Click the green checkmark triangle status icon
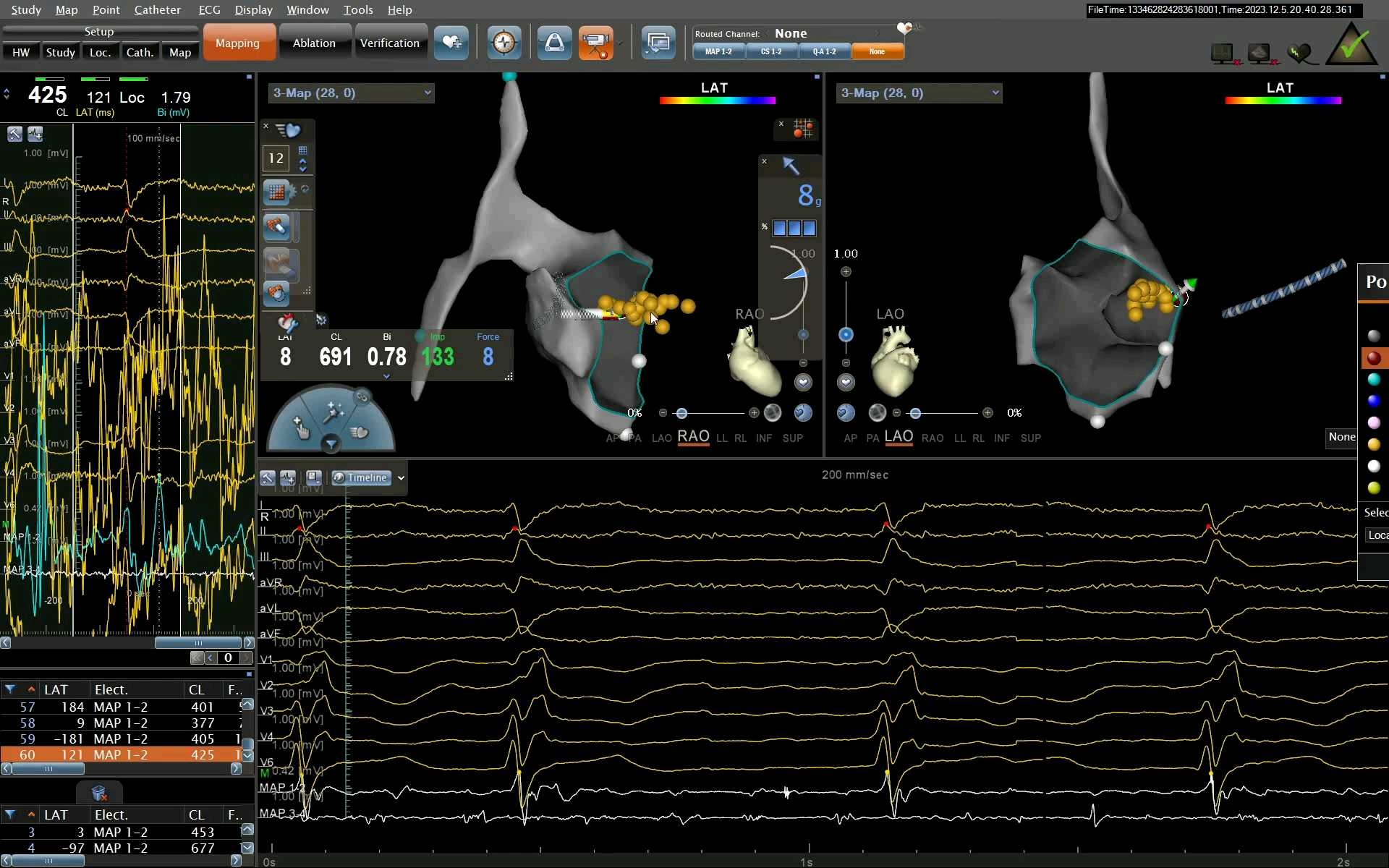This screenshot has height=868, width=1389. [1351, 45]
